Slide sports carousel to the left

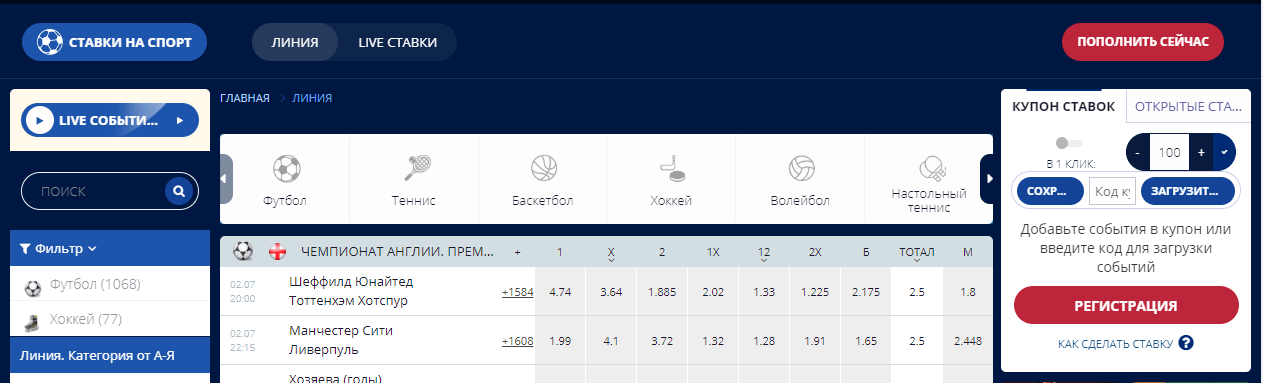(226, 179)
